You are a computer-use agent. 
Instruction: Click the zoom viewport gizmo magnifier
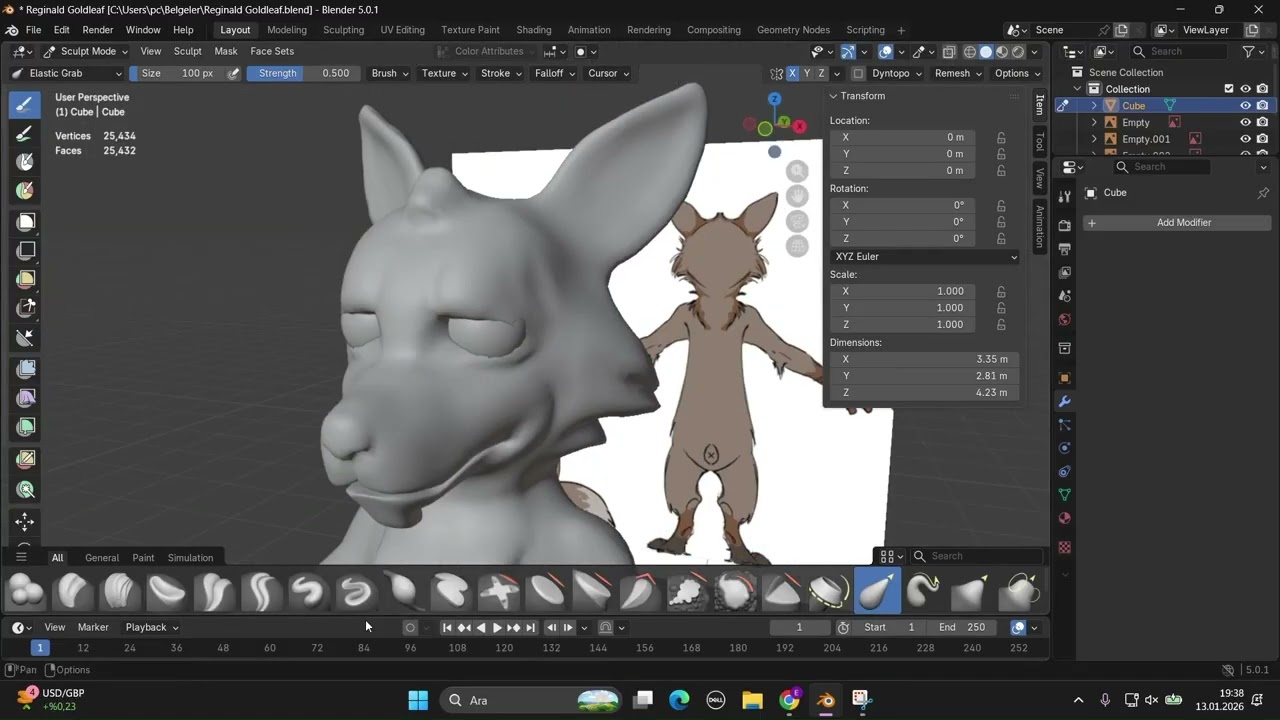click(x=797, y=171)
